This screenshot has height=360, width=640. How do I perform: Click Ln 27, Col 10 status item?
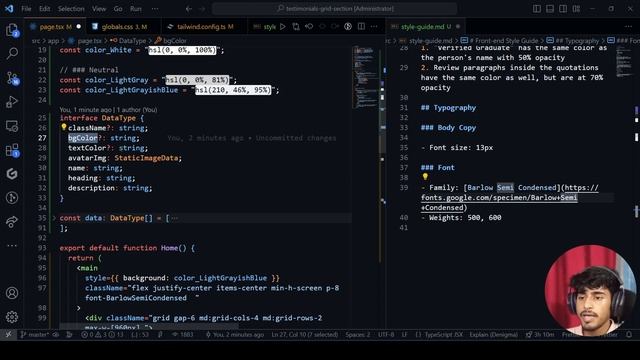click(x=304, y=334)
